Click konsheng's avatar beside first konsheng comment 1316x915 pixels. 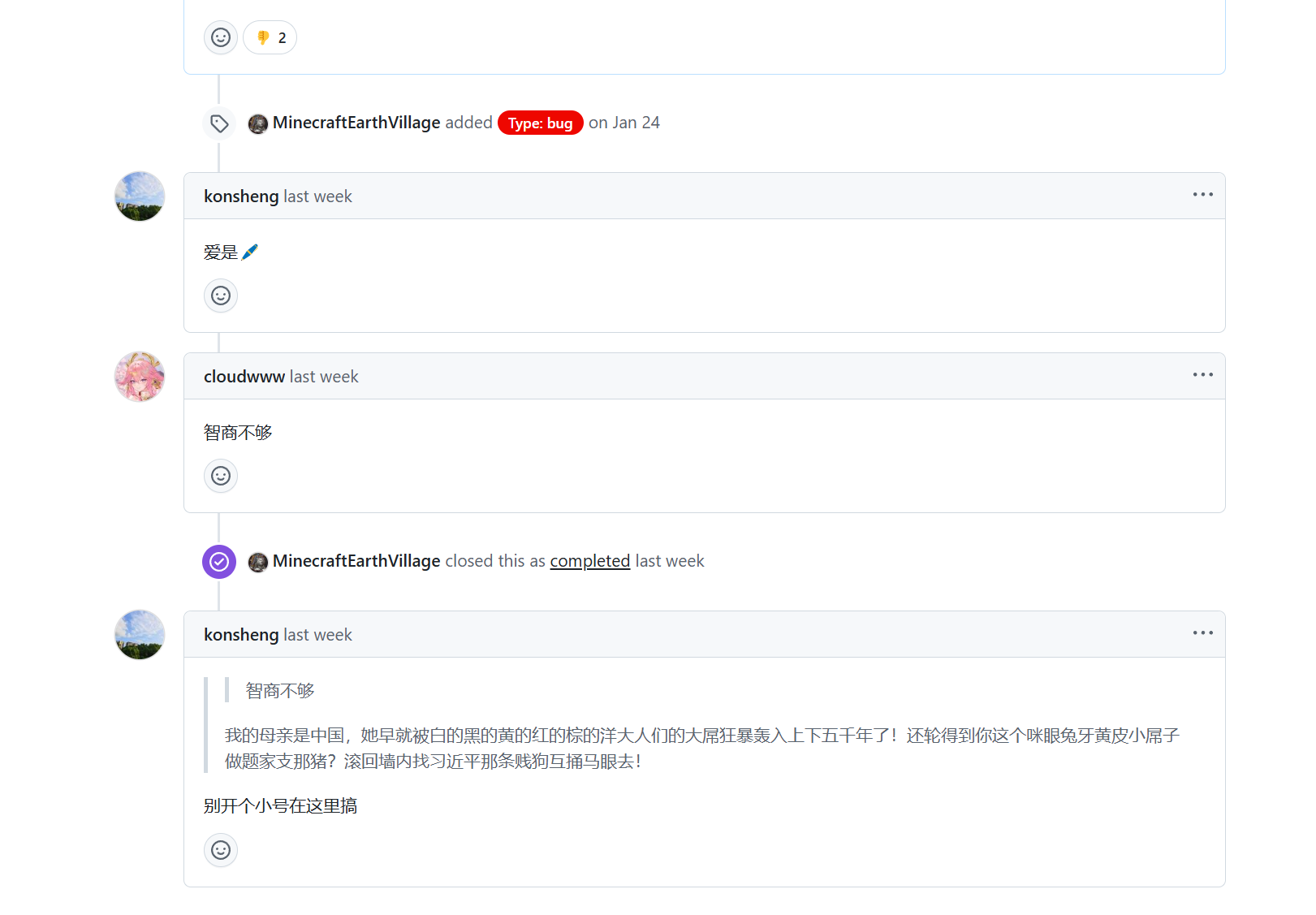click(x=140, y=196)
